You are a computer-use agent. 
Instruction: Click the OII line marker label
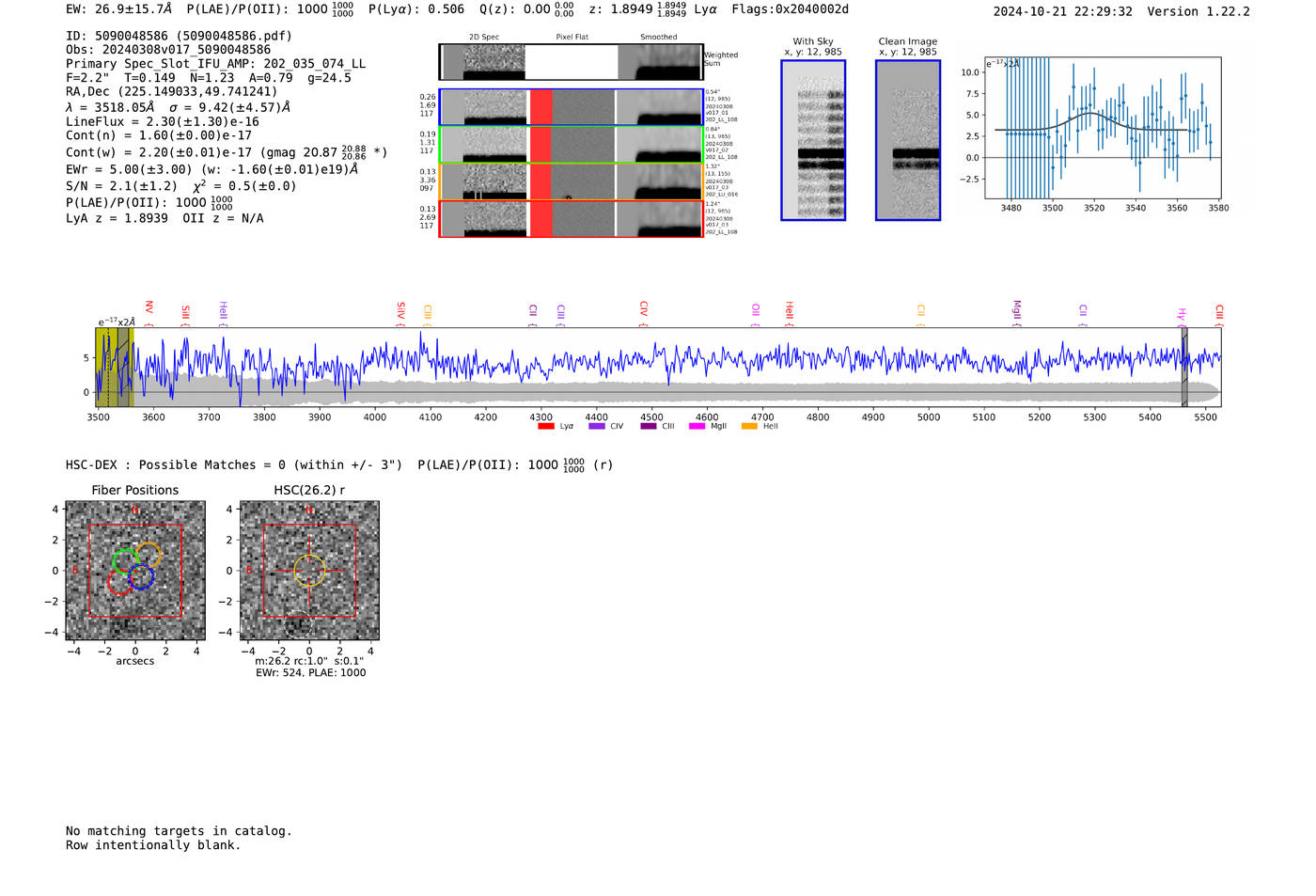coord(756,311)
